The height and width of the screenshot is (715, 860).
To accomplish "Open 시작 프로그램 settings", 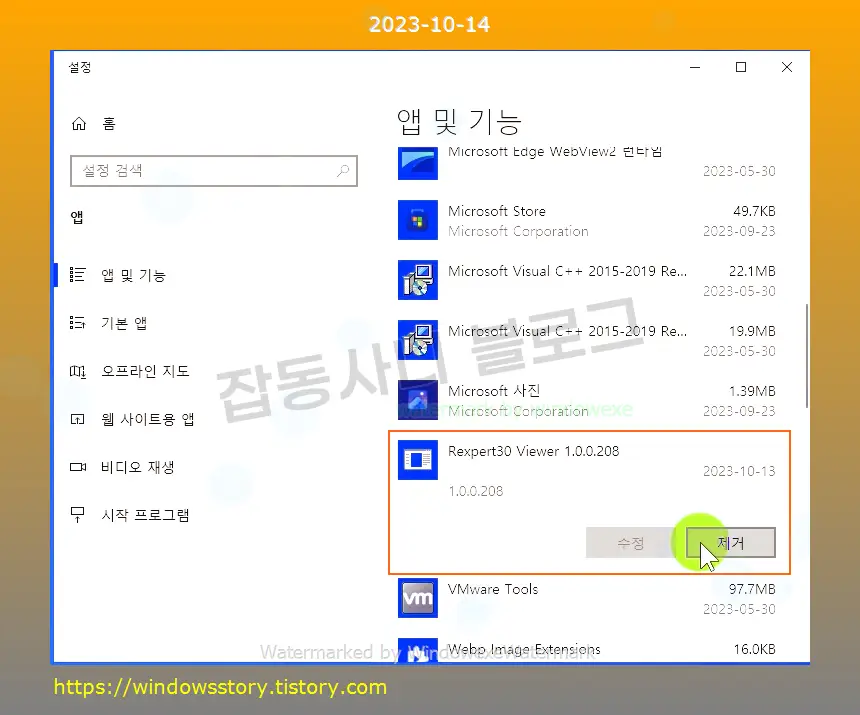I will tap(145, 515).
